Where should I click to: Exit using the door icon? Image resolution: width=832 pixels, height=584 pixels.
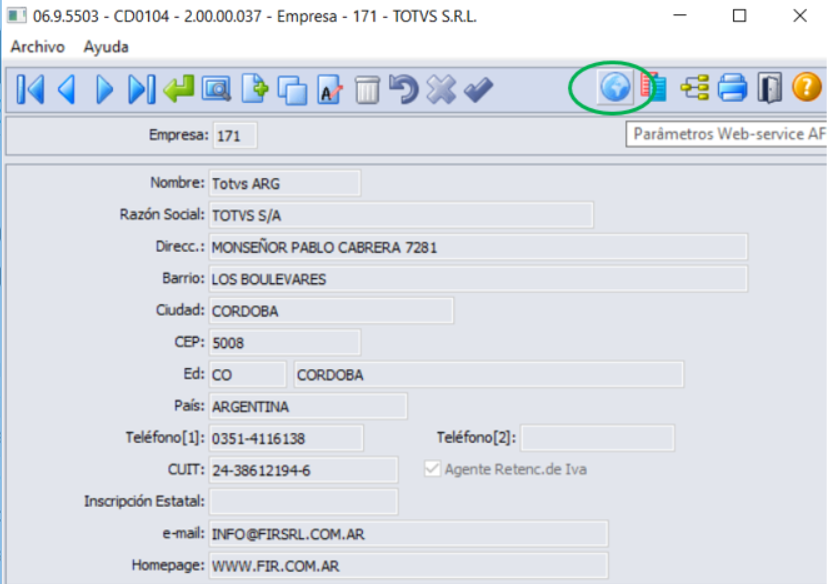coord(769,88)
